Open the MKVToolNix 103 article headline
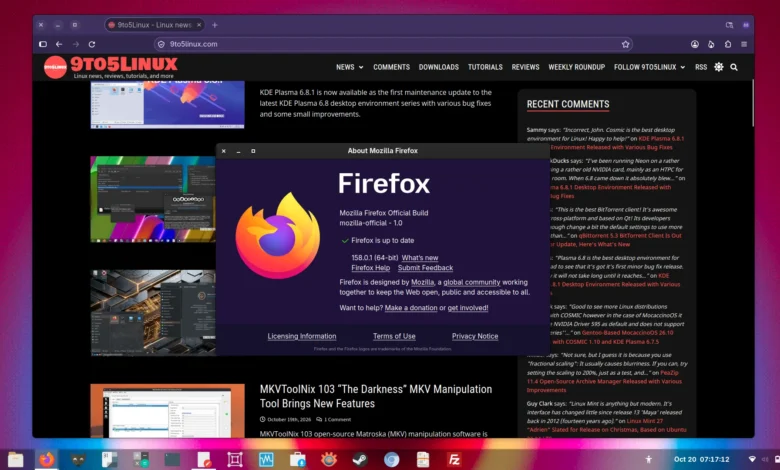Viewport: 780px width, 470px height. [x=376, y=396]
